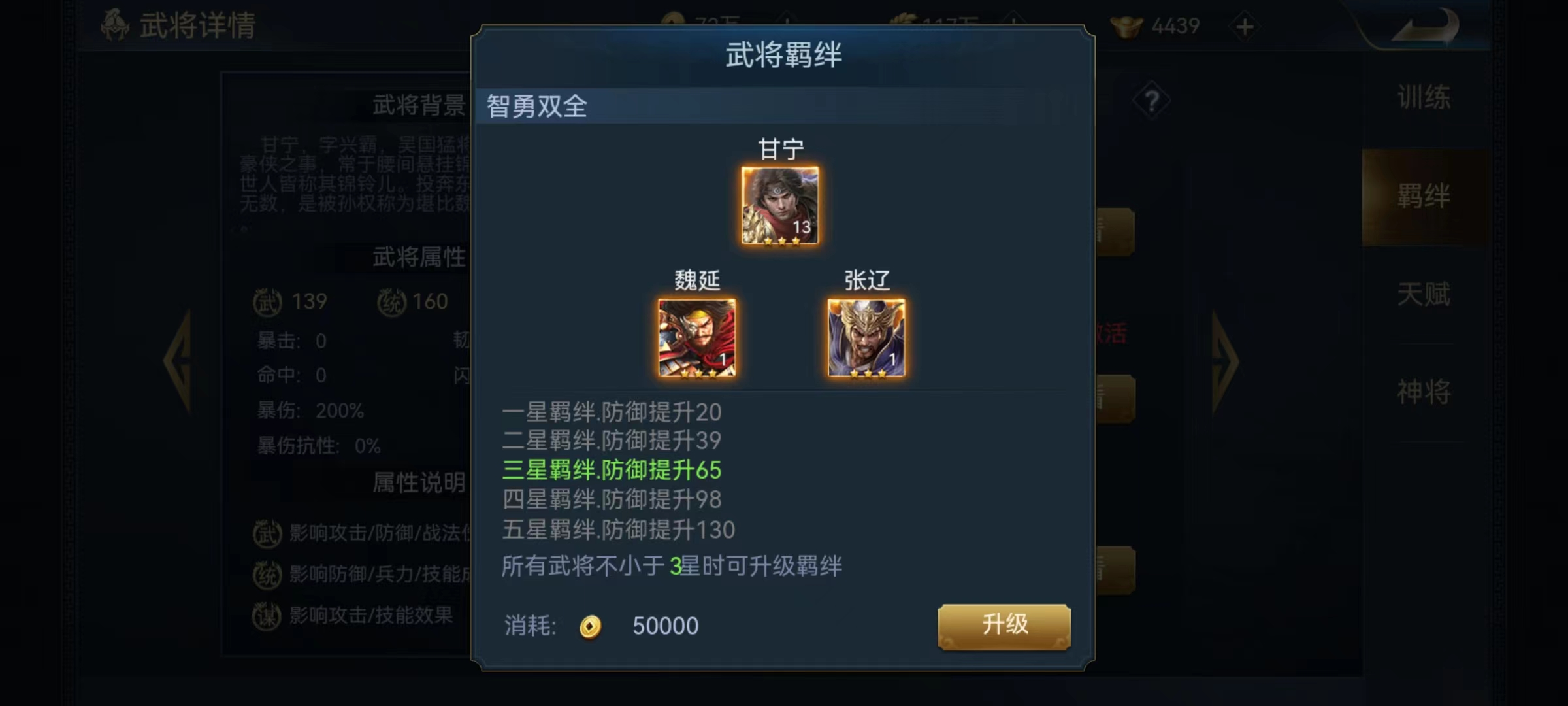Click the 统 attribute icon beside 160

[x=391, y=302]
